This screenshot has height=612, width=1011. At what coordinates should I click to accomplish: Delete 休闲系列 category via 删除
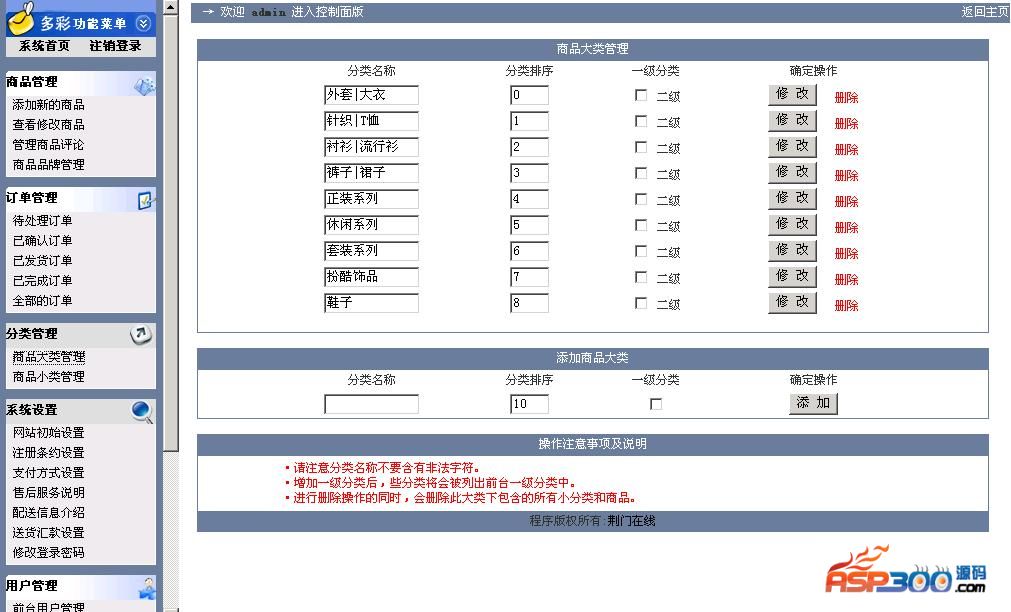(847, 228)
